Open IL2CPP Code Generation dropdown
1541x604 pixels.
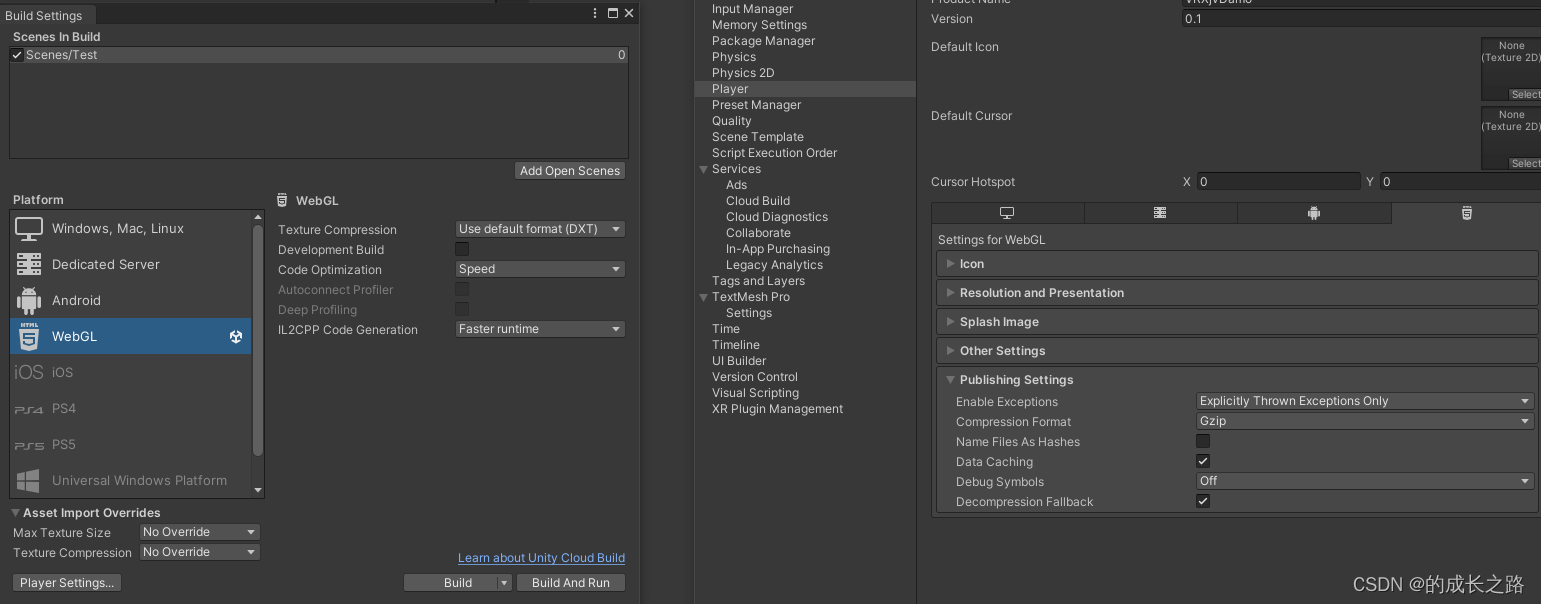click(540, 329)
